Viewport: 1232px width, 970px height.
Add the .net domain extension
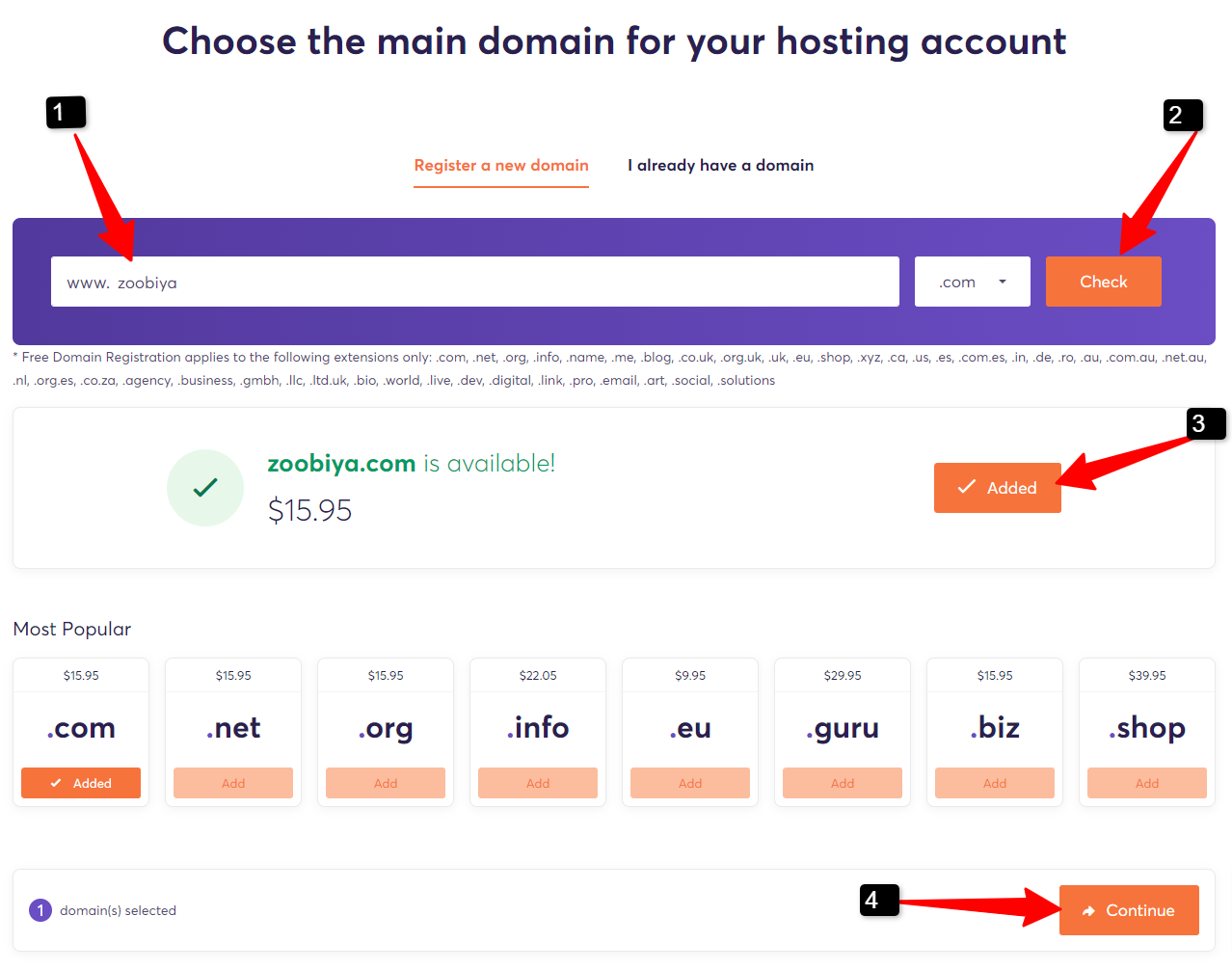pyautogui.click(x=232, y=782)
